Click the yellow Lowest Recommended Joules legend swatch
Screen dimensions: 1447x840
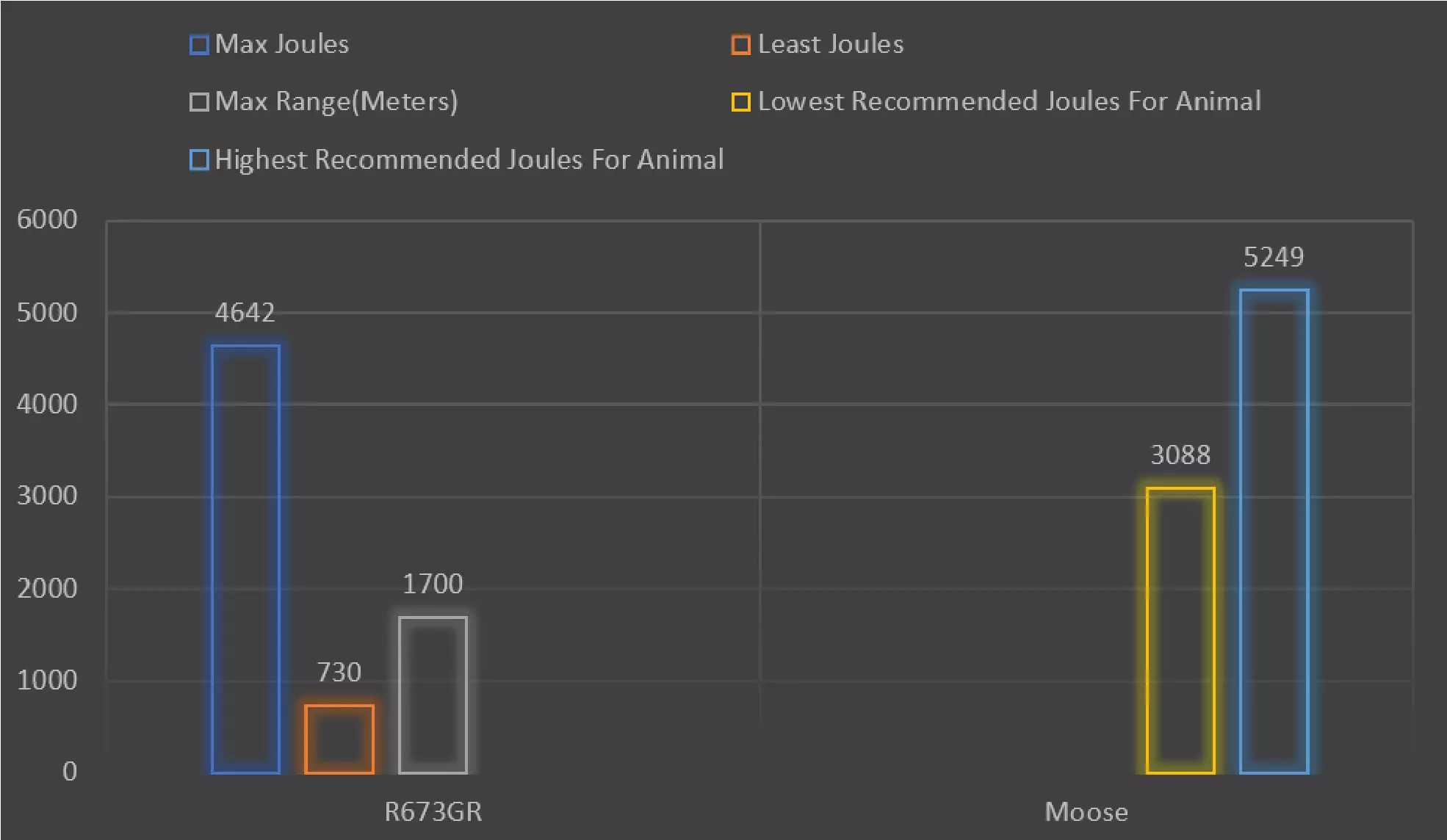740,102
